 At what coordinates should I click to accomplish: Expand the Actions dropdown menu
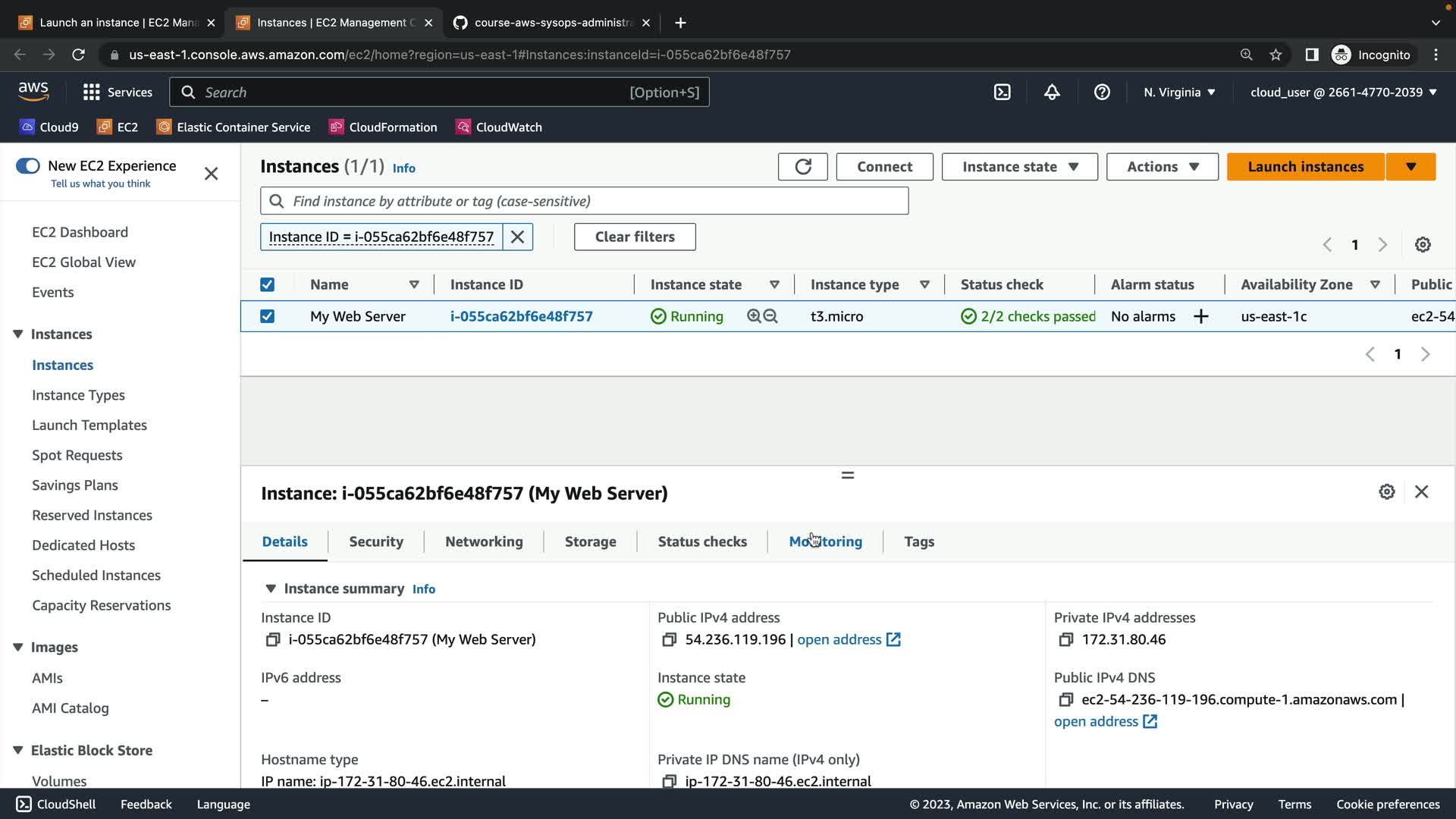pyautogui.click(x=1162, y=167)
